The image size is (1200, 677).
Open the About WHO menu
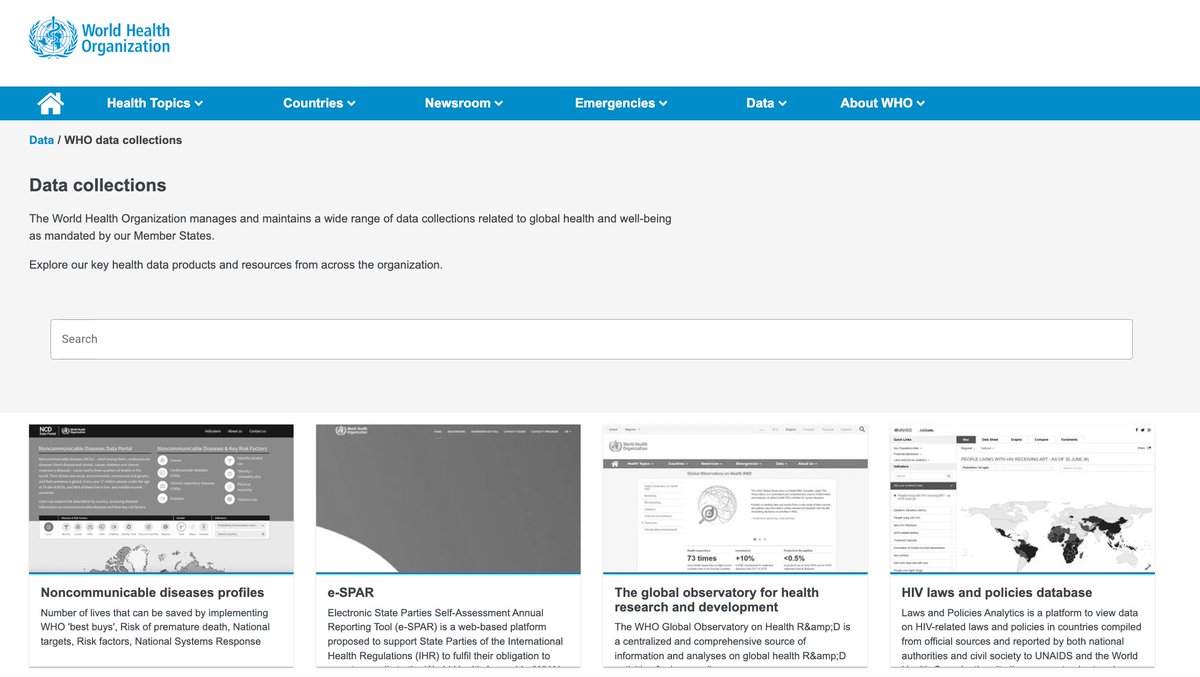click(x=883, y=103)
